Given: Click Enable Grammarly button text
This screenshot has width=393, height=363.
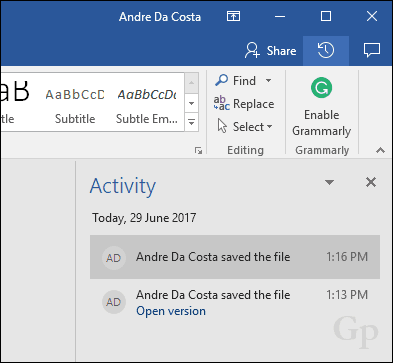Looking at the screenshot, I should pos(322,123).
